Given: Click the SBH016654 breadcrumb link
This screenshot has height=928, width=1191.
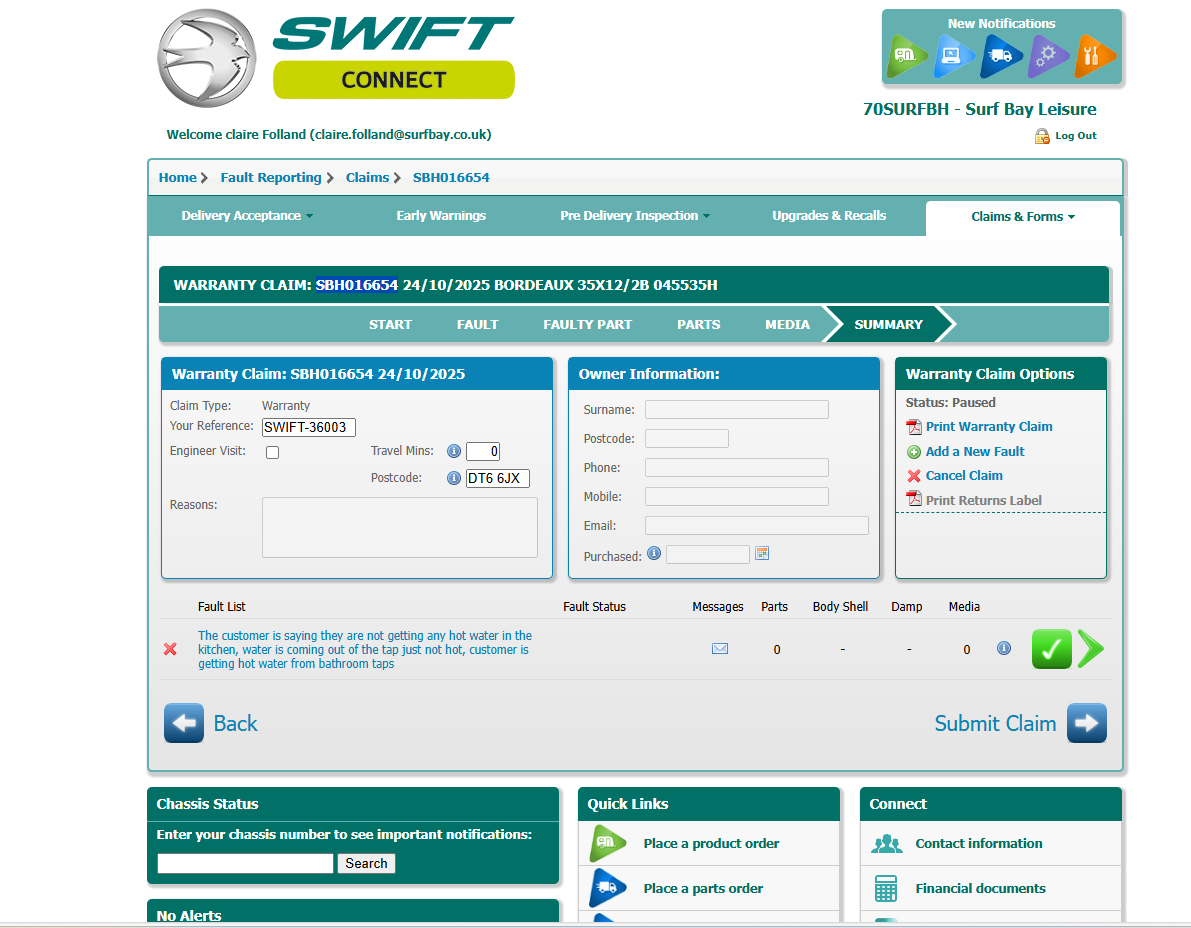Looking at the screenshot, I should pyautogui.click(x=451, y=178).
